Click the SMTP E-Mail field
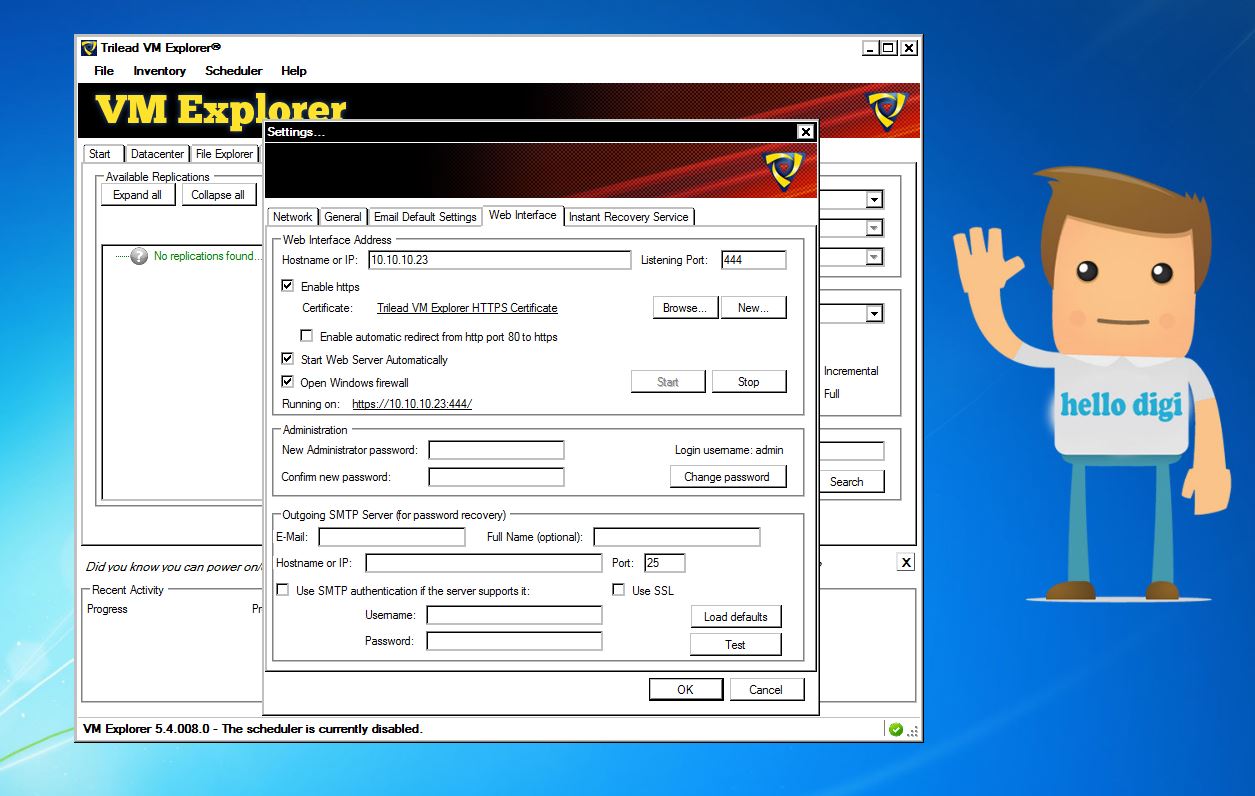 point(392,537)
